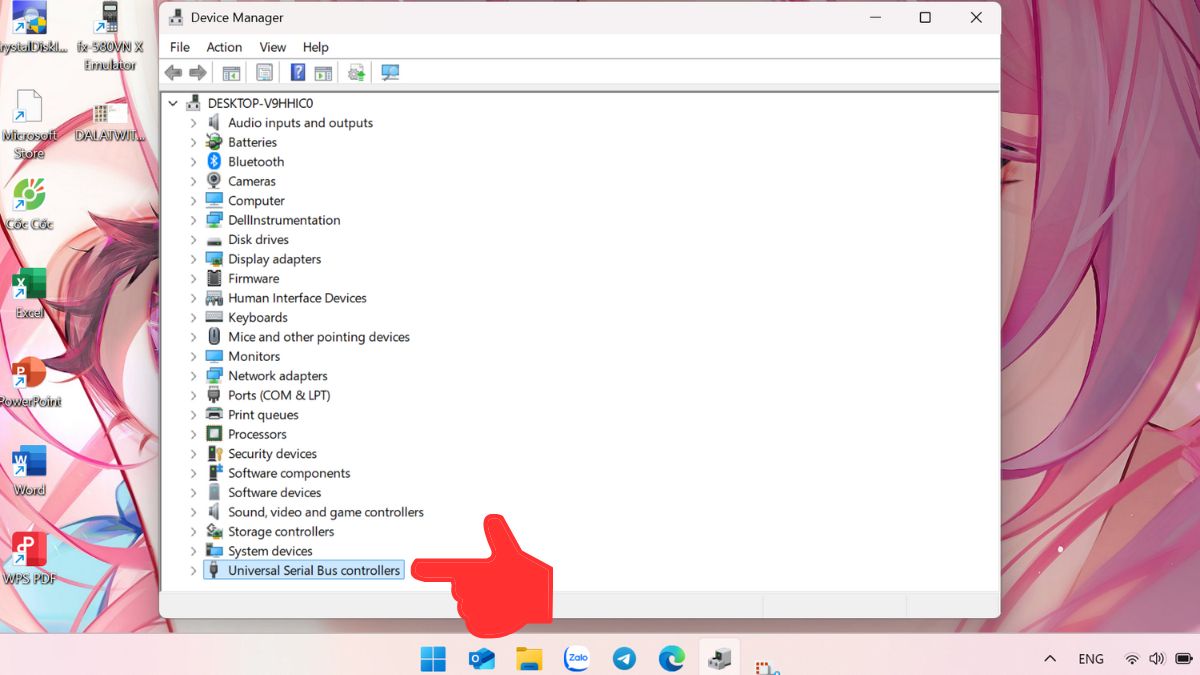Click the Update device driver toolbar icon
This screenshot has width=1200, height=675.
pos(356,73)
